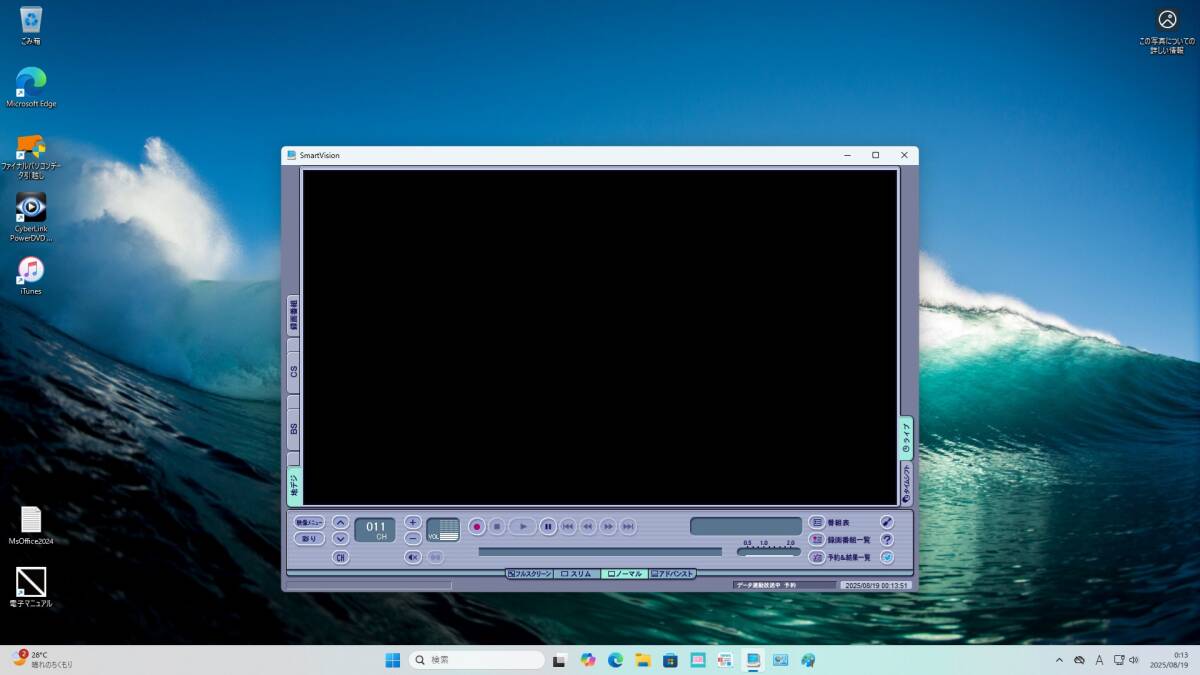
Task: Pause playback with the pause button
Action: (548, 526)
